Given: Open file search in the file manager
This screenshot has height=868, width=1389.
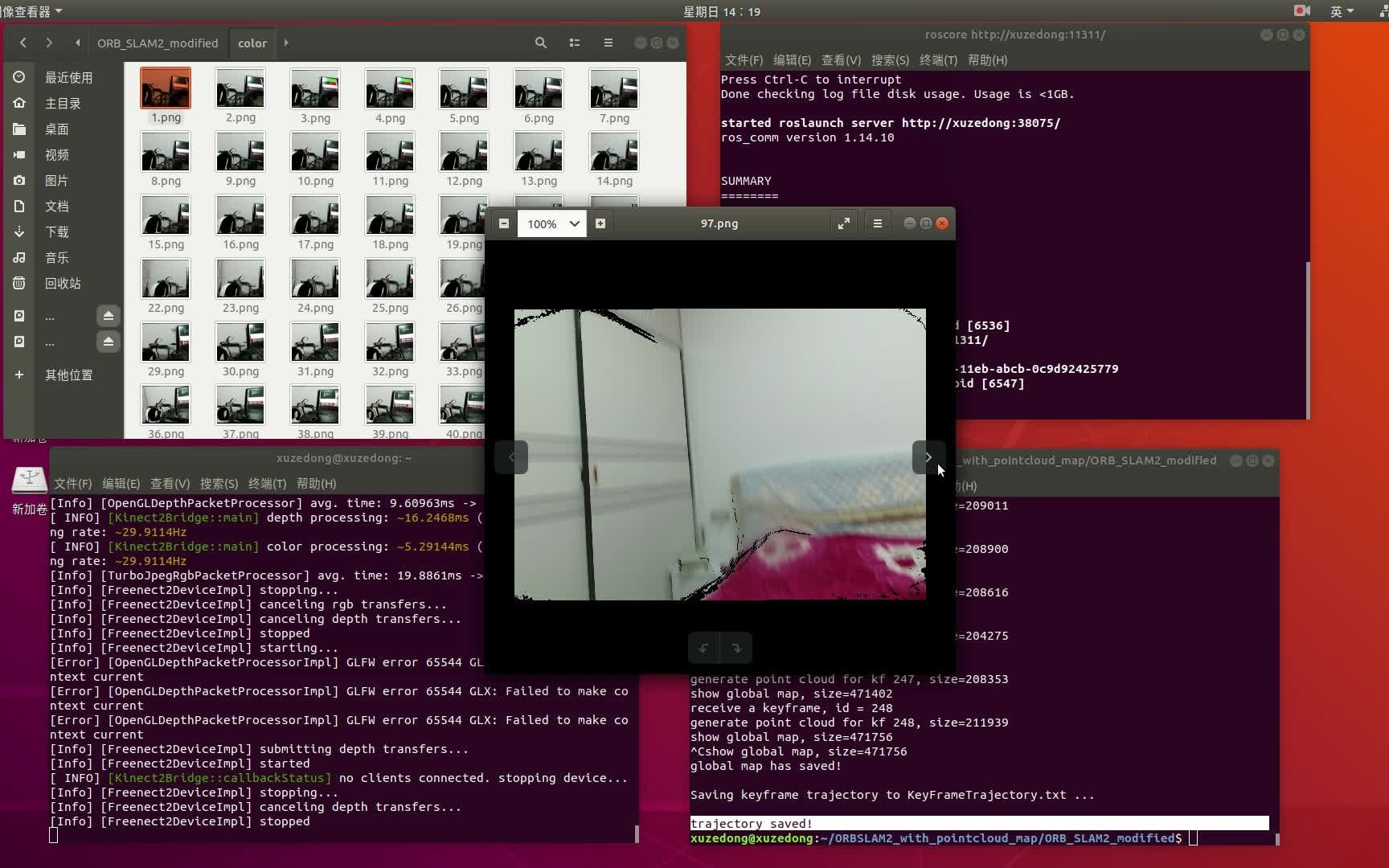Looking at the screenshot, I should click(x=540, y=43).
